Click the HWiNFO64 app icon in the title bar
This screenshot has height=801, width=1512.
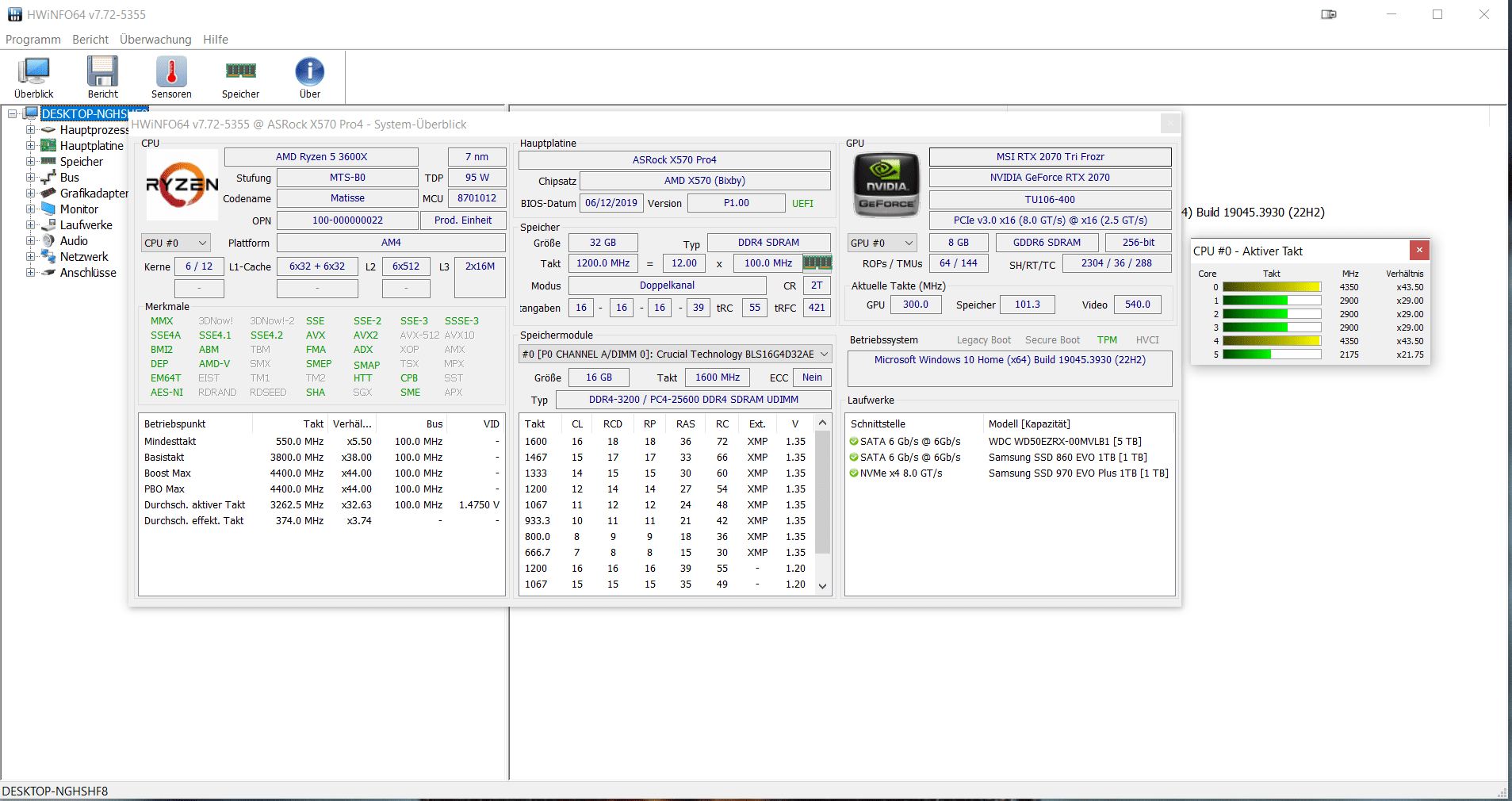click(x=14, y=14)
